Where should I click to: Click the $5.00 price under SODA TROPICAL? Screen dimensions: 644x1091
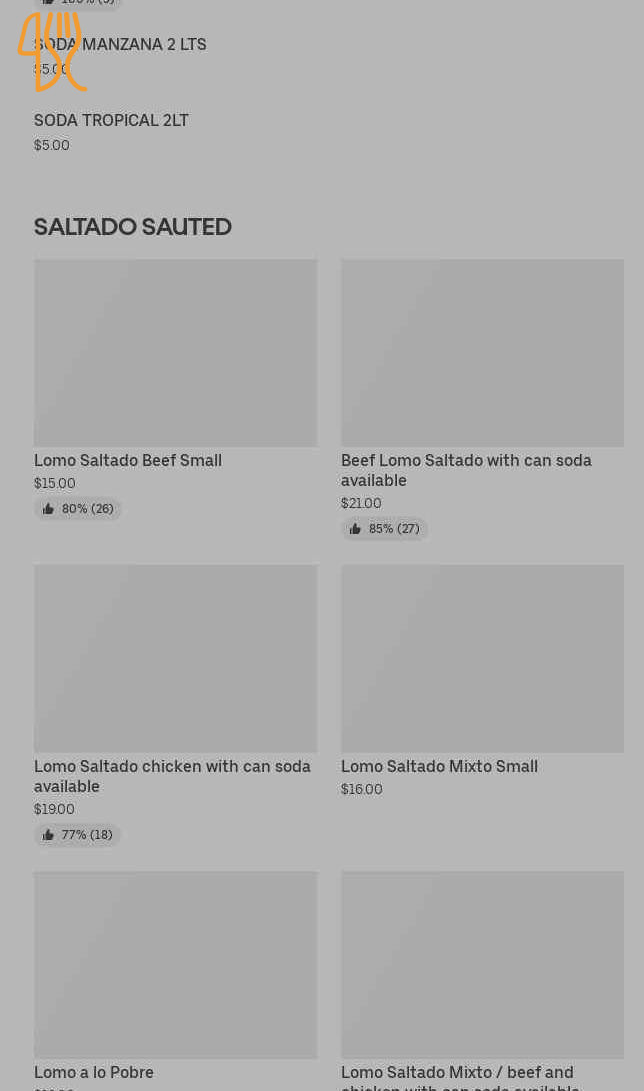(52, 146)
